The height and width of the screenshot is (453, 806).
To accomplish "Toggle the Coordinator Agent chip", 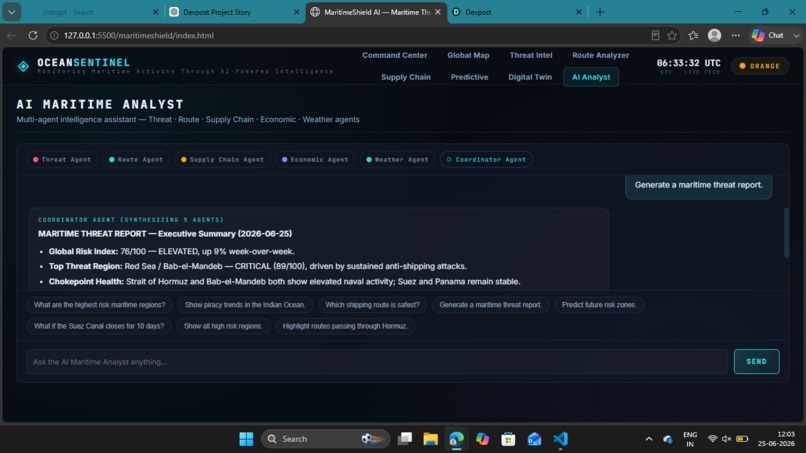I will click(x=486, y=160).
